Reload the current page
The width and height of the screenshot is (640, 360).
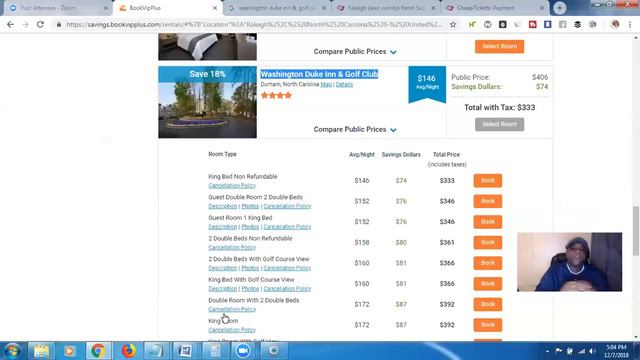(x=40, y=24)
